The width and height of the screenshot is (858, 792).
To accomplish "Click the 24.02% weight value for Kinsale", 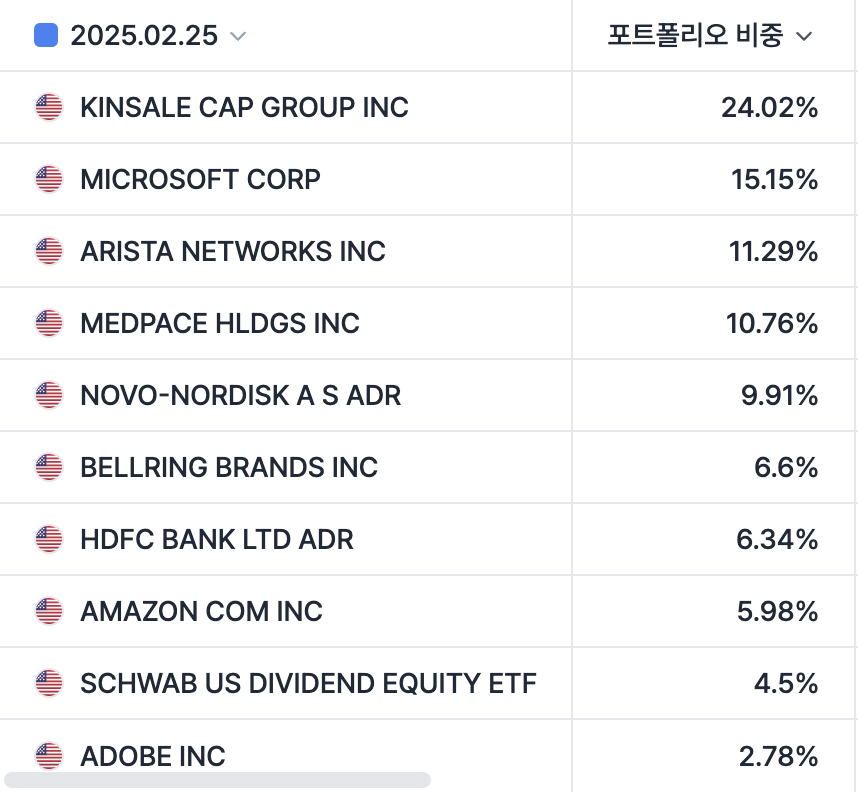I will [x=769, y=107].
